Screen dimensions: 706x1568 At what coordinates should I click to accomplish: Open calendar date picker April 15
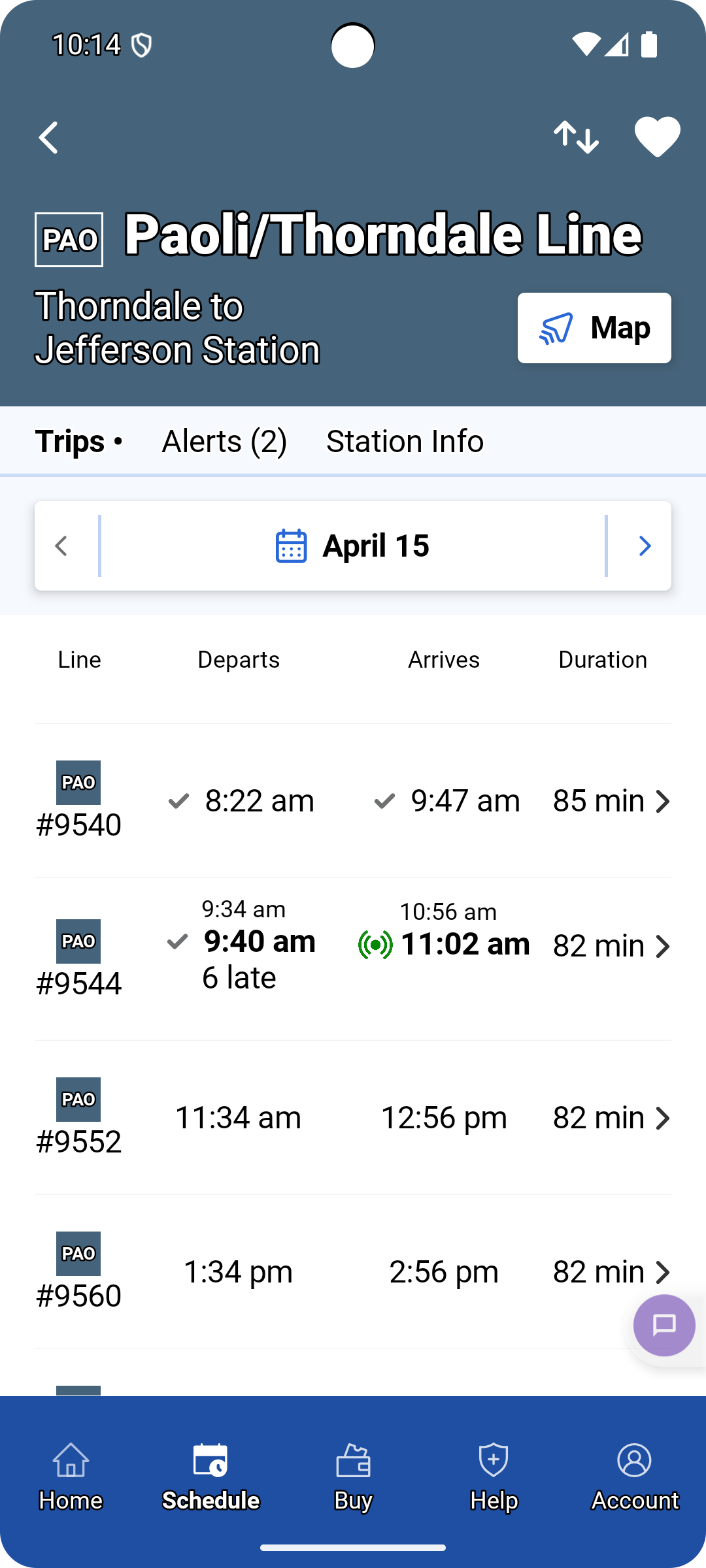pos(353,546)
